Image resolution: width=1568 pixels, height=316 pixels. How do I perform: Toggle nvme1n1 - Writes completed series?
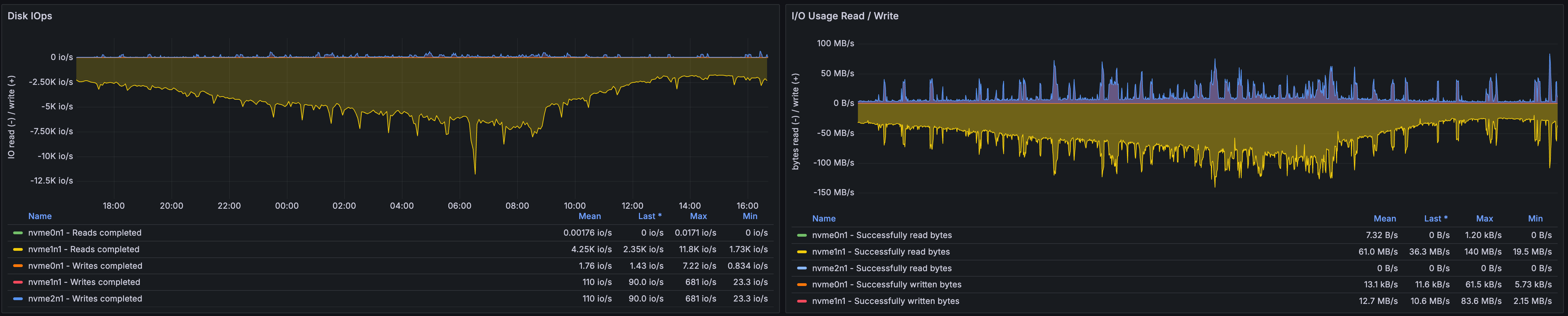pos(84,283)
